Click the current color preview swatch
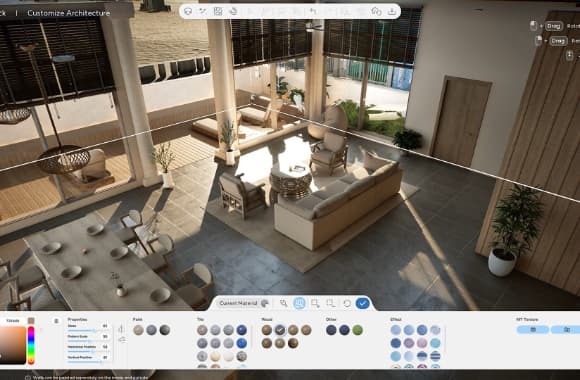The height and width of the screenshot is (380, 580). click(x=31, y=320)
